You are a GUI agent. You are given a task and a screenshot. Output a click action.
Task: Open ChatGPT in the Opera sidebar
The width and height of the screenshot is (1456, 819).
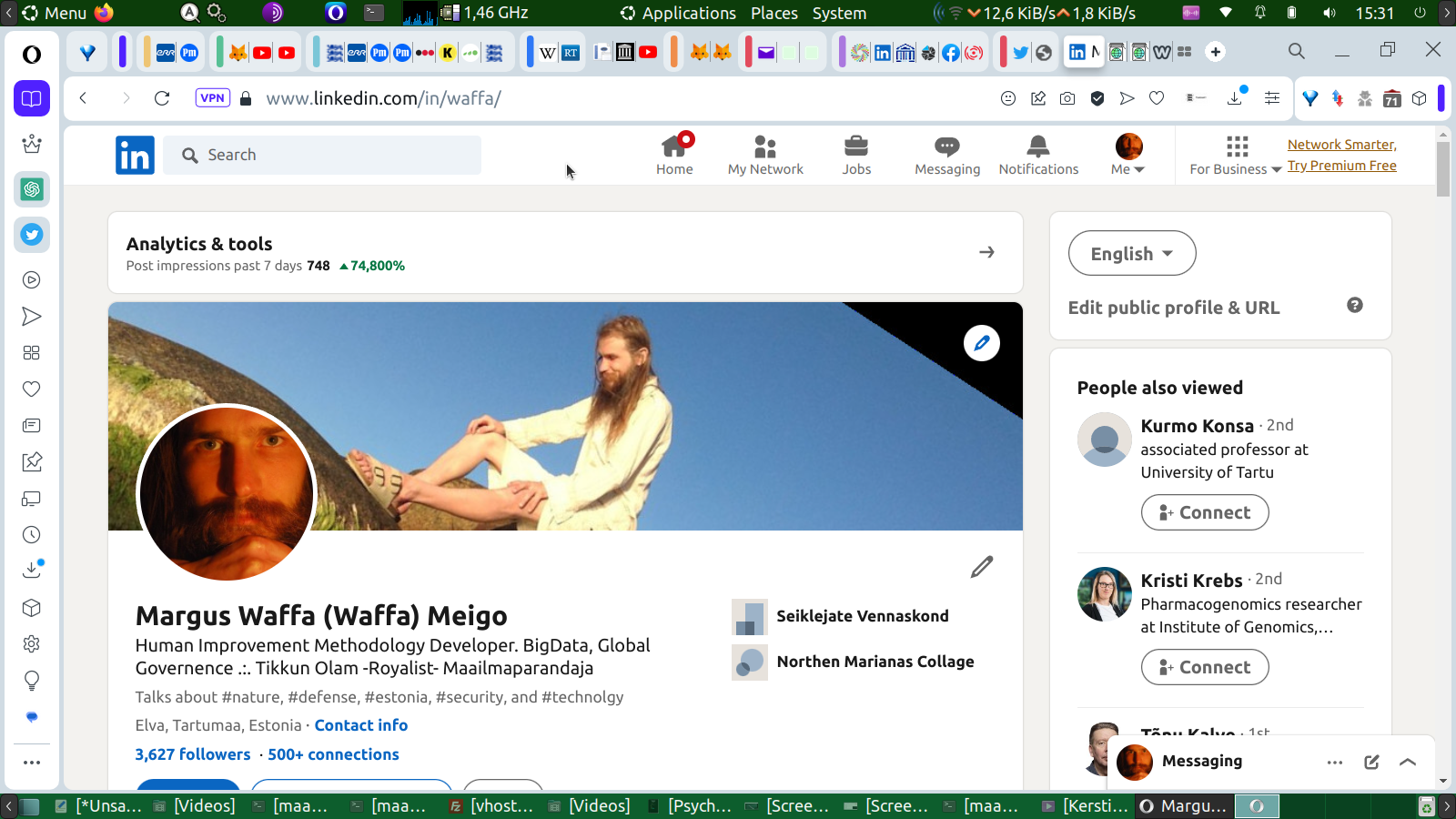click(x=32, y=189)
